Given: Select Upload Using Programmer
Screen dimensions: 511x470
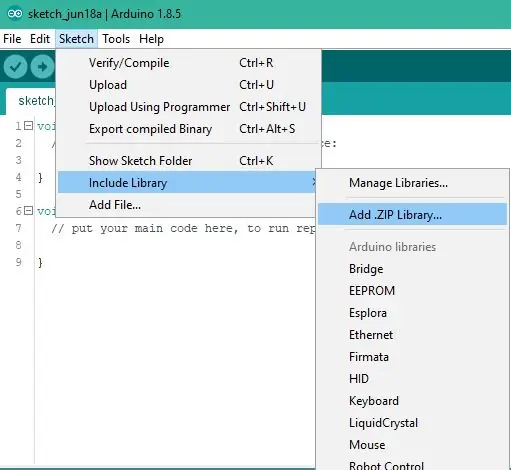Looking at the screenshot, I should [188, 107].
